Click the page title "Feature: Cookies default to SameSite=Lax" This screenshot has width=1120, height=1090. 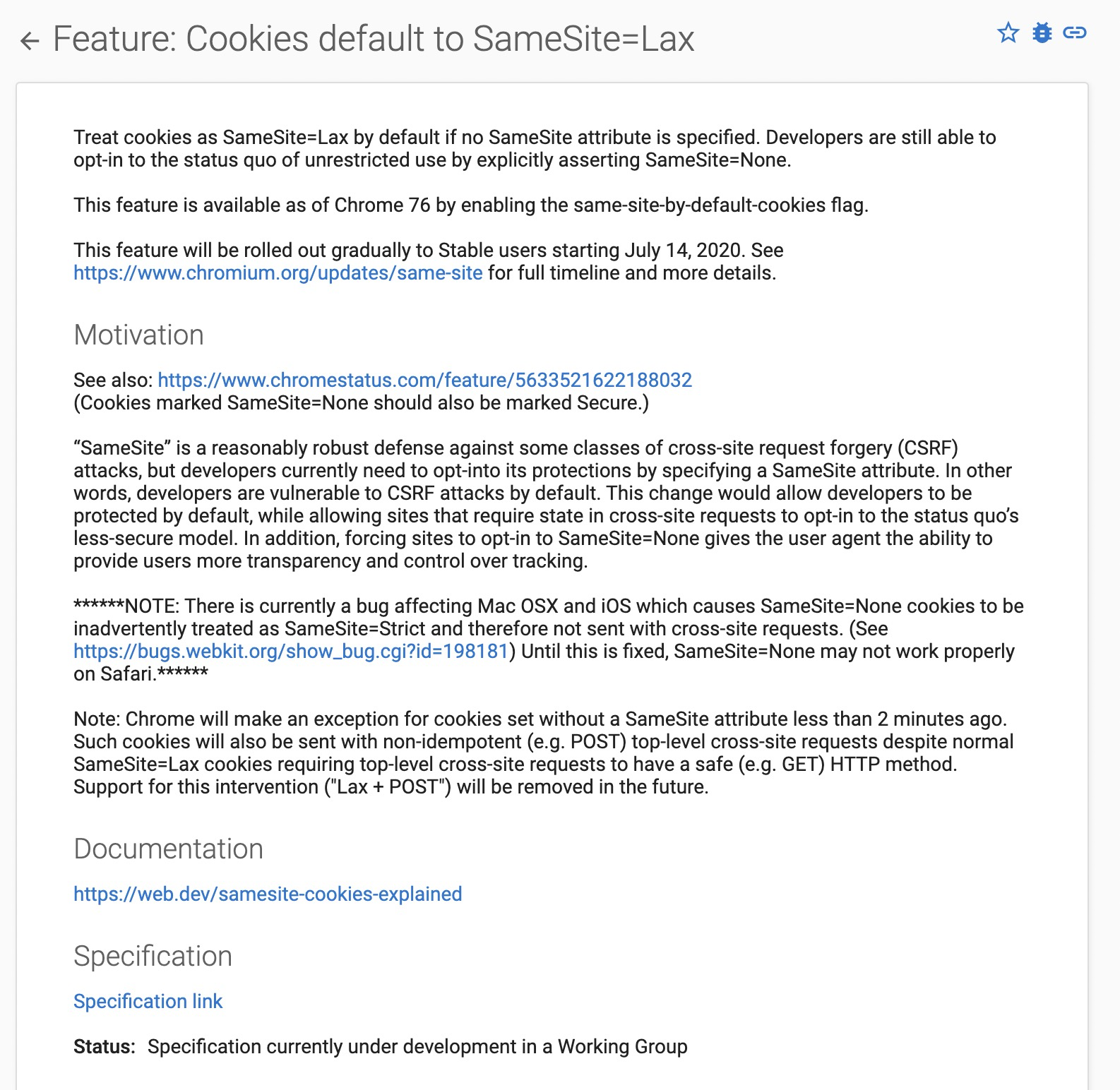(374, 39)
